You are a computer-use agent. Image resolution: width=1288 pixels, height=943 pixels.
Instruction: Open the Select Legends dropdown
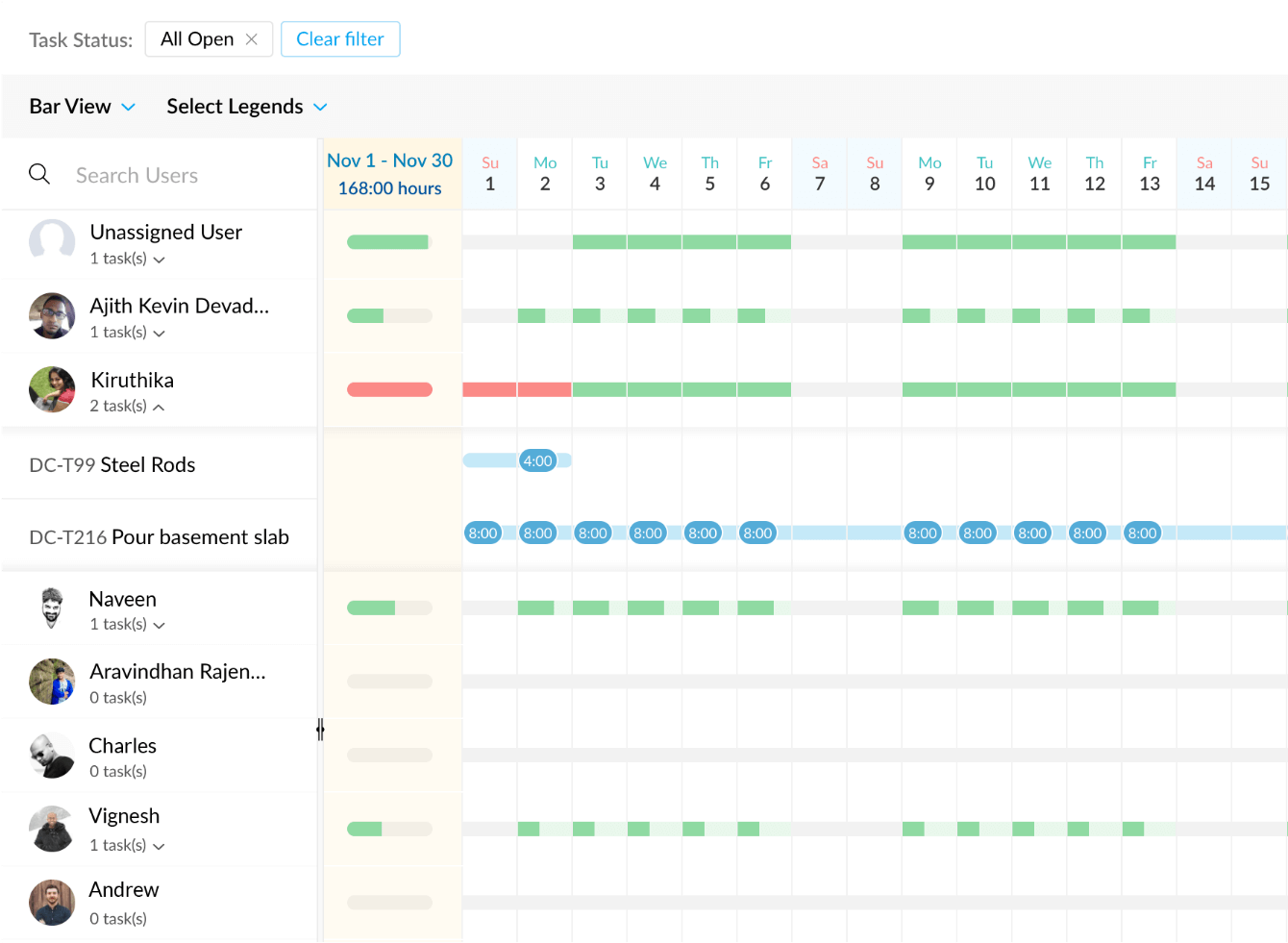247,106
